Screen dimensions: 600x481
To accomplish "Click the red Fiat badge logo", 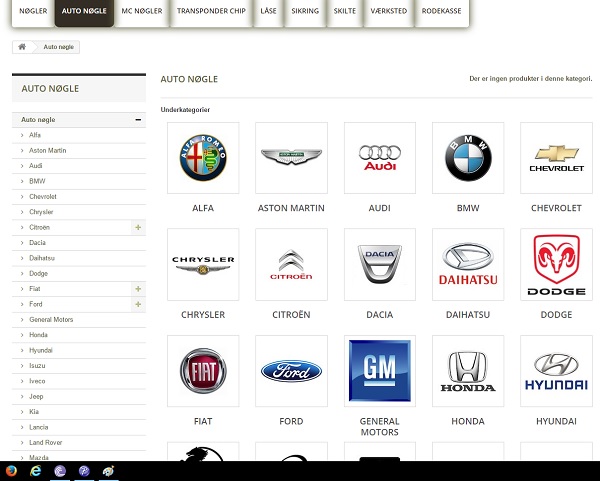I will pos(203,371).
